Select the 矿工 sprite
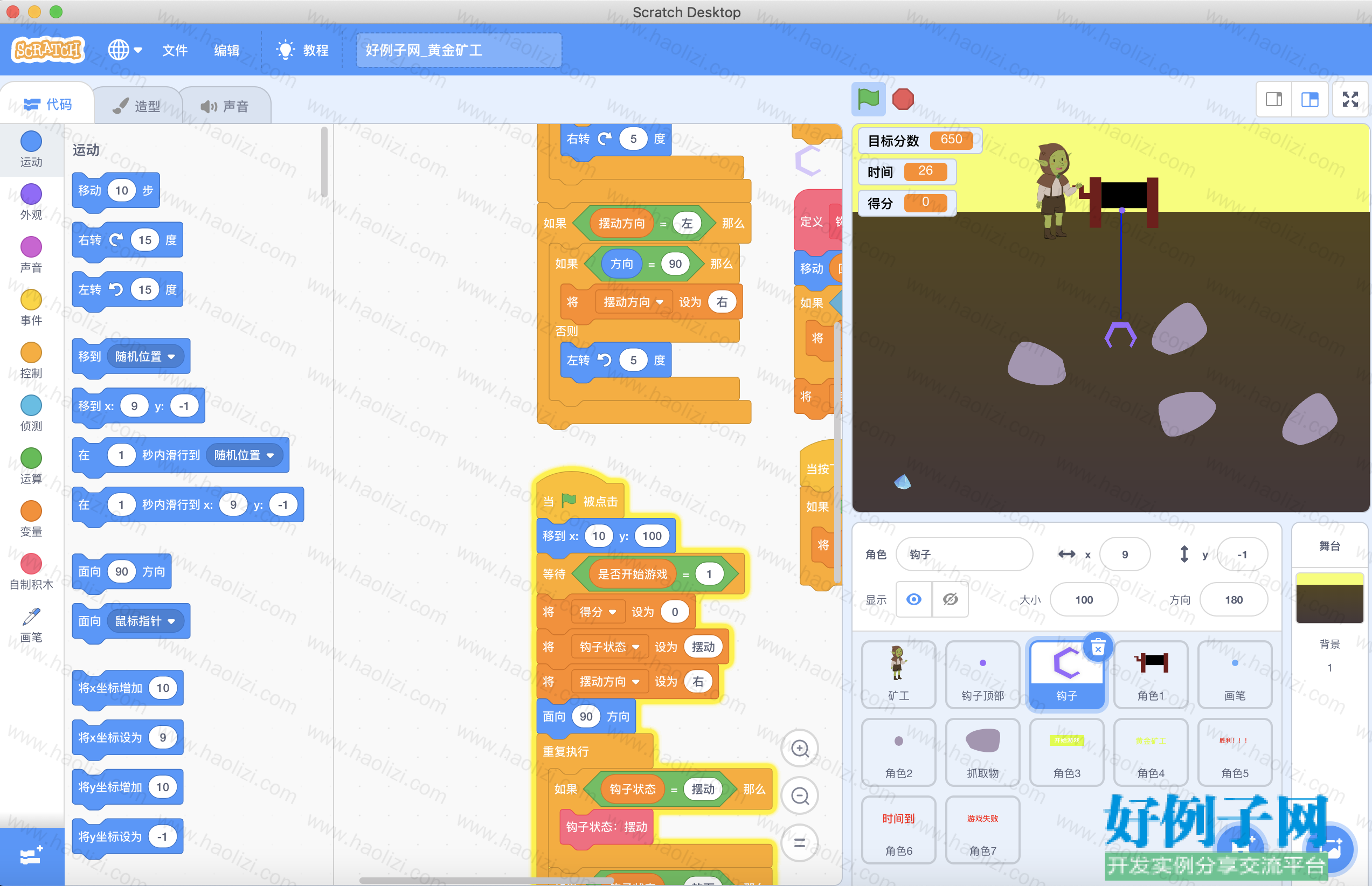The height and width of the screenshot is (886, 1372). coord(898,674)
